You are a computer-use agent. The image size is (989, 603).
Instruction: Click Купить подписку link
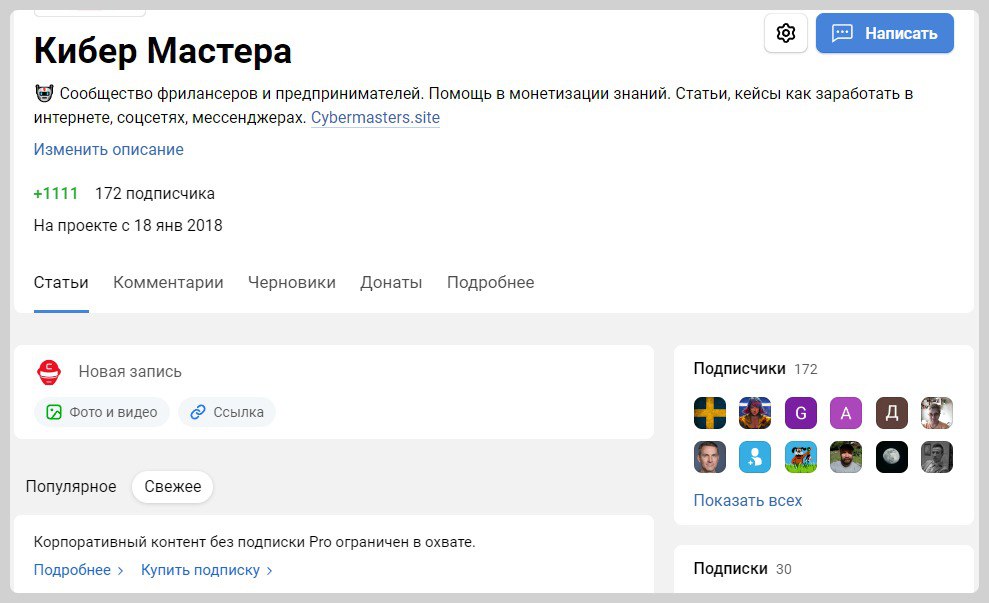(x=200, y=570)
